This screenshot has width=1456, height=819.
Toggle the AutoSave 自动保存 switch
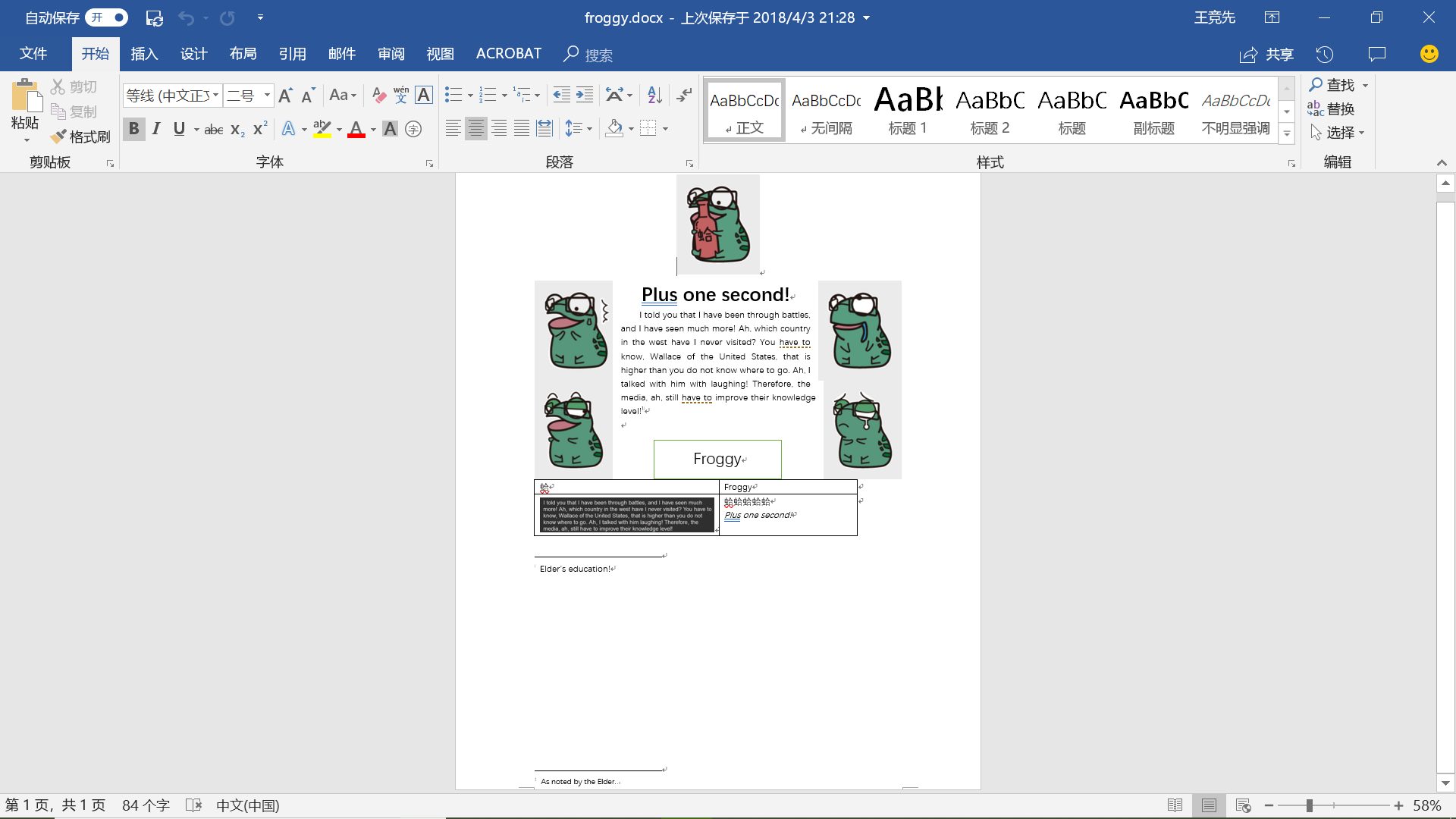(107, 17)
